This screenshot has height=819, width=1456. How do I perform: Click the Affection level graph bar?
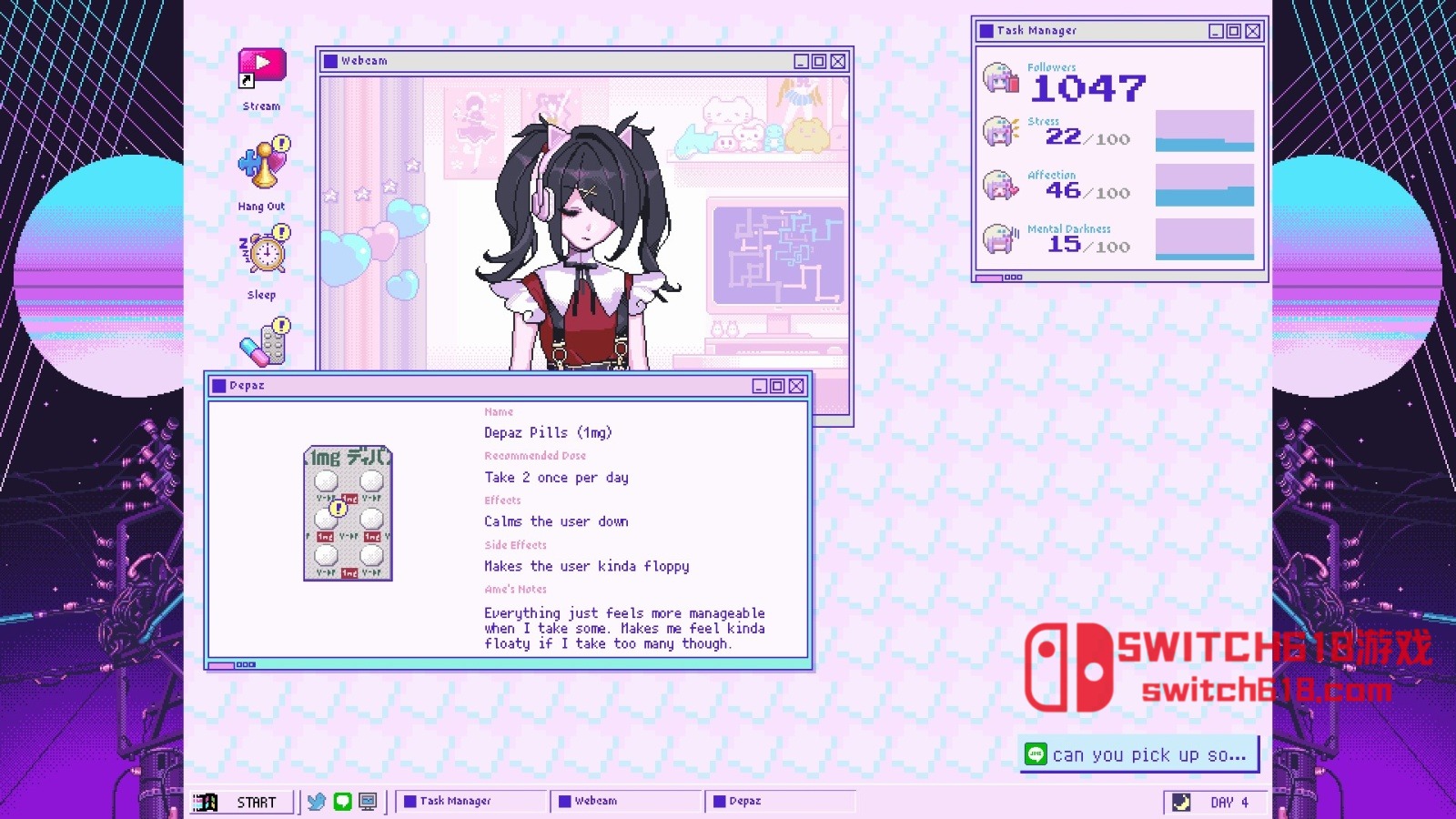click(x=1205, y=185)
